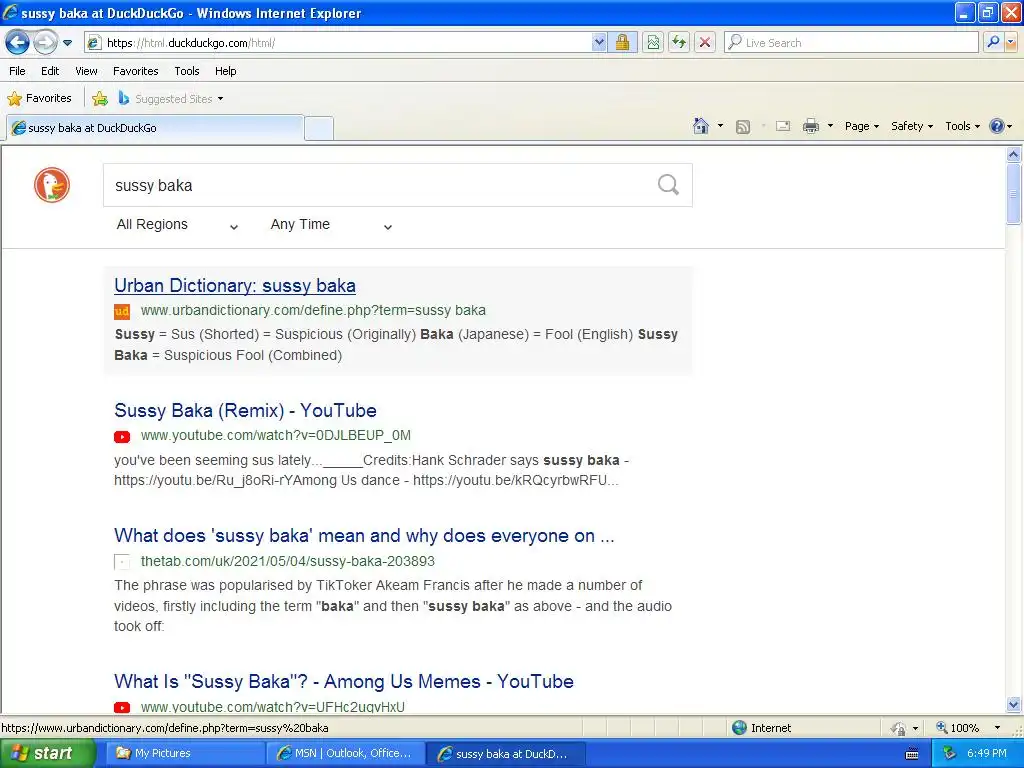Viewport: 1024px width, 768px height.
Task: Open Suggested Sites dropdown
Action: [x=171, y=99]
